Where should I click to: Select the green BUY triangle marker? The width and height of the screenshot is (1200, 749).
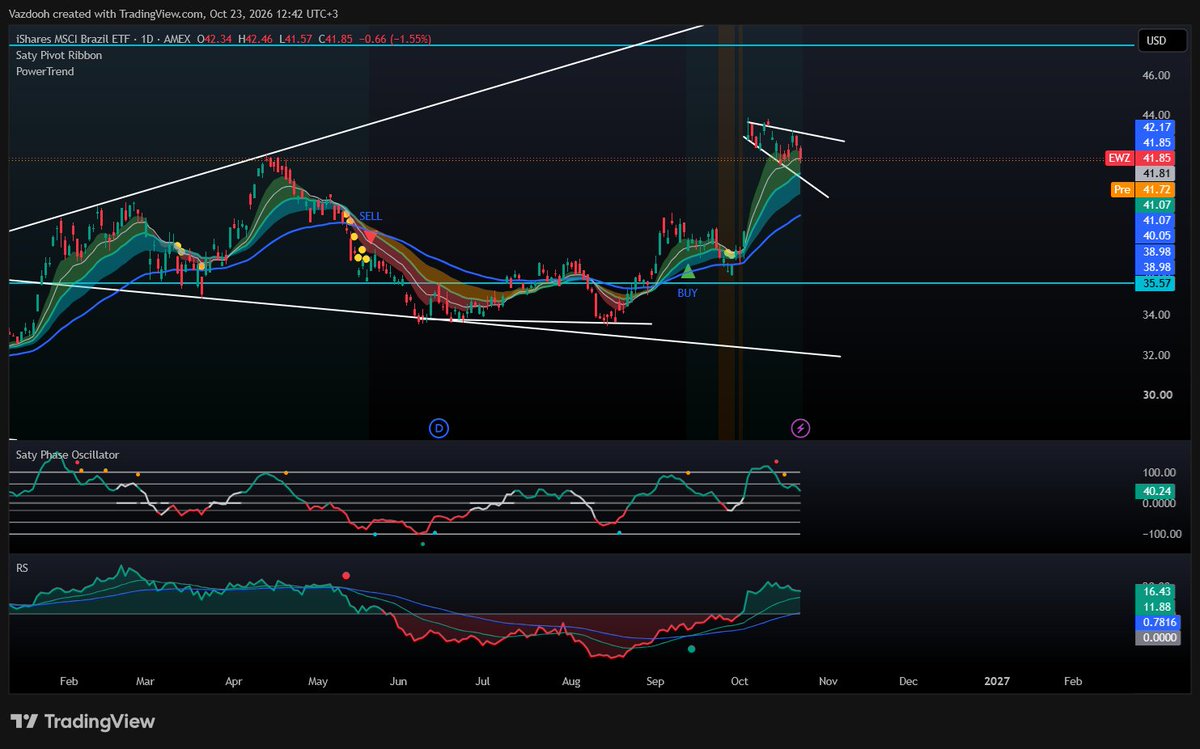[x=688, y=271]
